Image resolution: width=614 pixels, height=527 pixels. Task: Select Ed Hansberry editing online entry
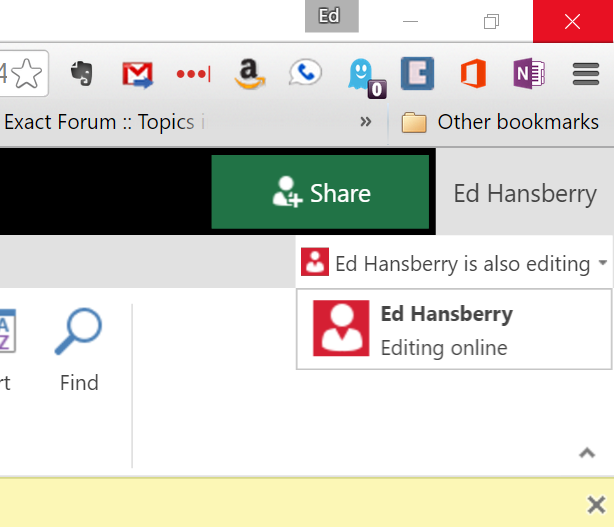454,329
